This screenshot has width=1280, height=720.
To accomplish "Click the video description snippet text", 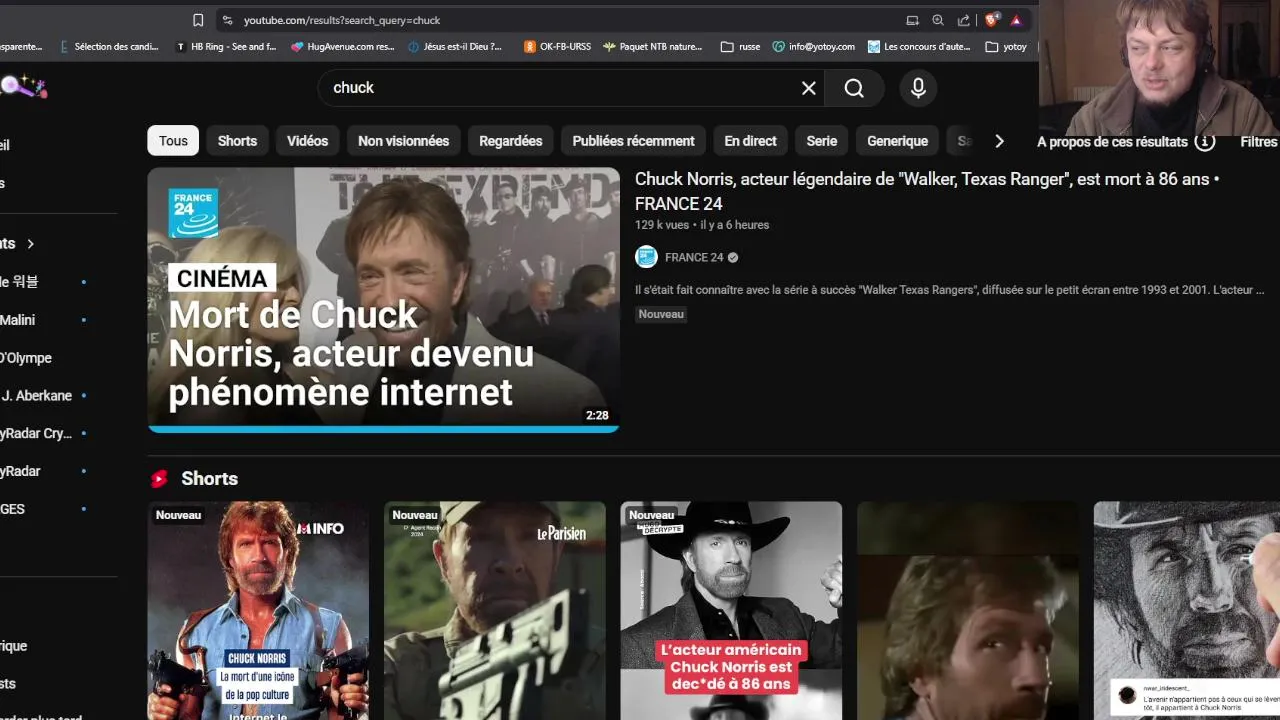I will (949, 290).
